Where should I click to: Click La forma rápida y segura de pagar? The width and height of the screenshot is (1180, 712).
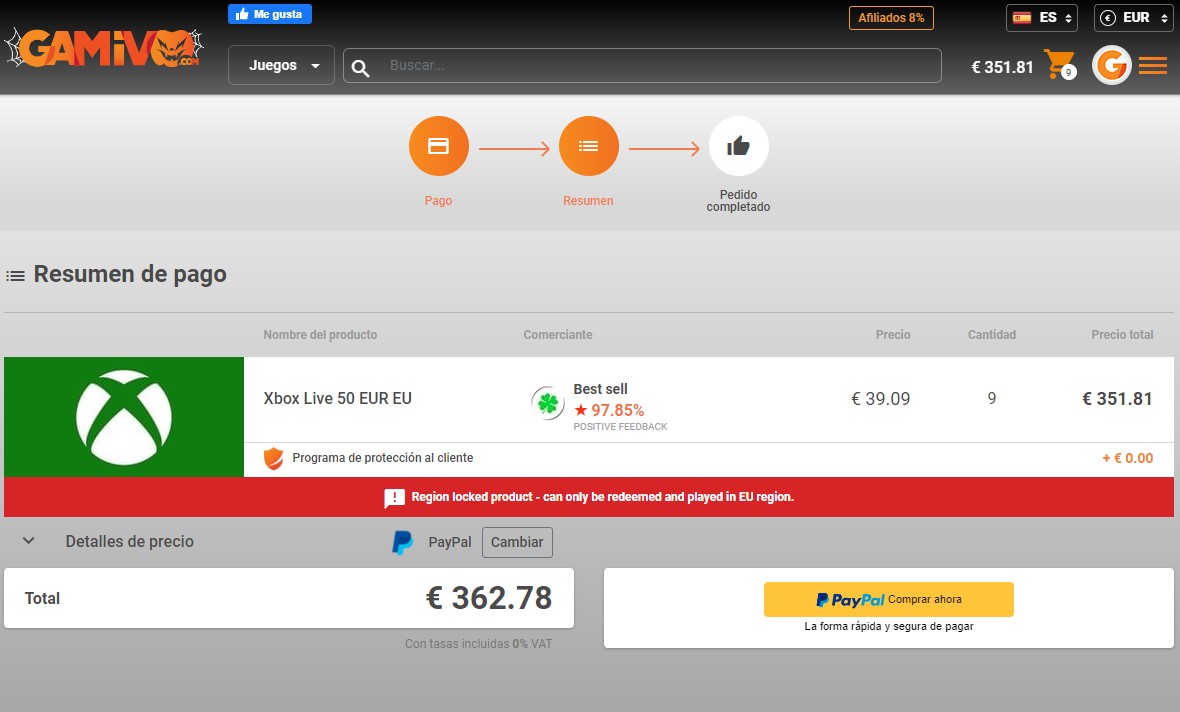[889, 626]
